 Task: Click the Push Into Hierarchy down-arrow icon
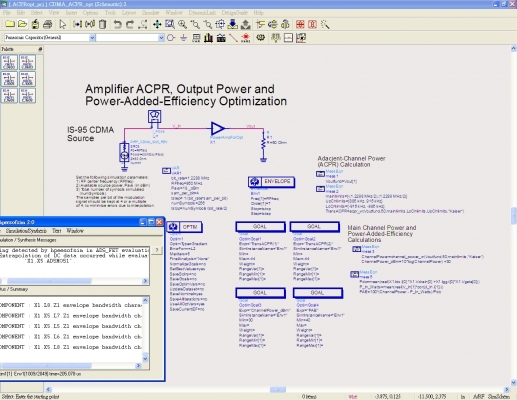click(233, 24)
